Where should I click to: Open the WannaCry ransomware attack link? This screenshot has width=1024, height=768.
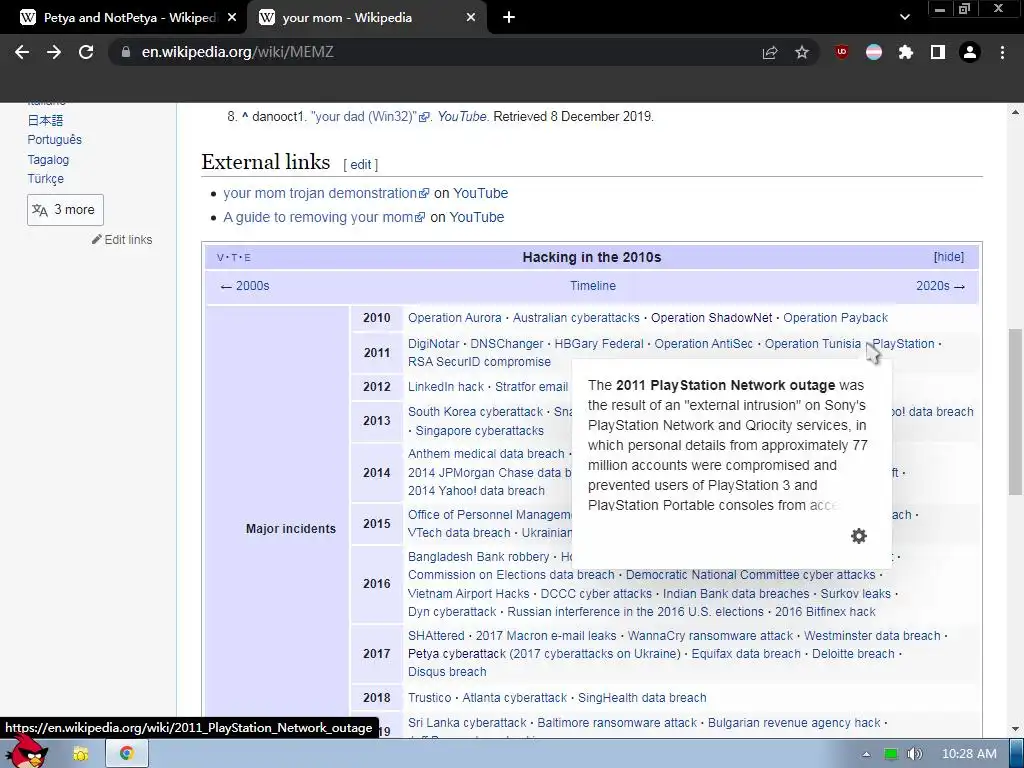[x=710, y=636]
